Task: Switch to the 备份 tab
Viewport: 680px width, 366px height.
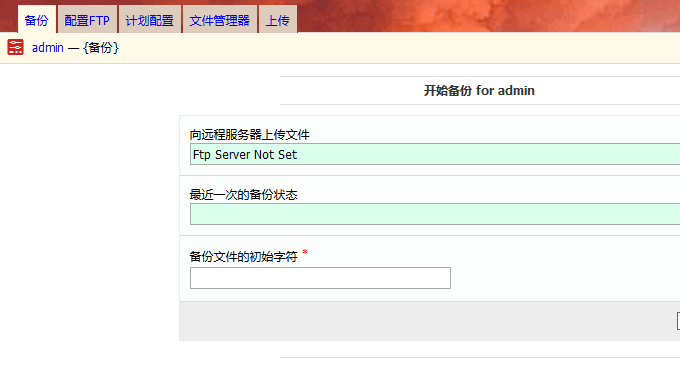Action: (x=36, y=20)
